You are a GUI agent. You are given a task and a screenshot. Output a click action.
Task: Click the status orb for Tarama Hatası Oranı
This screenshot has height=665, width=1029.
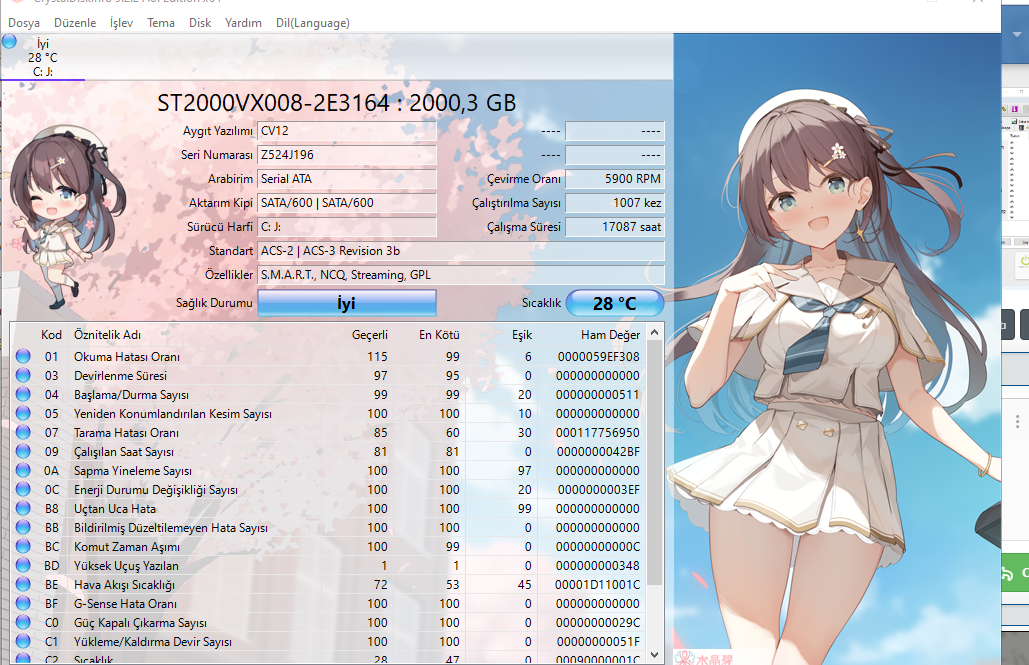tap(23, 433)
